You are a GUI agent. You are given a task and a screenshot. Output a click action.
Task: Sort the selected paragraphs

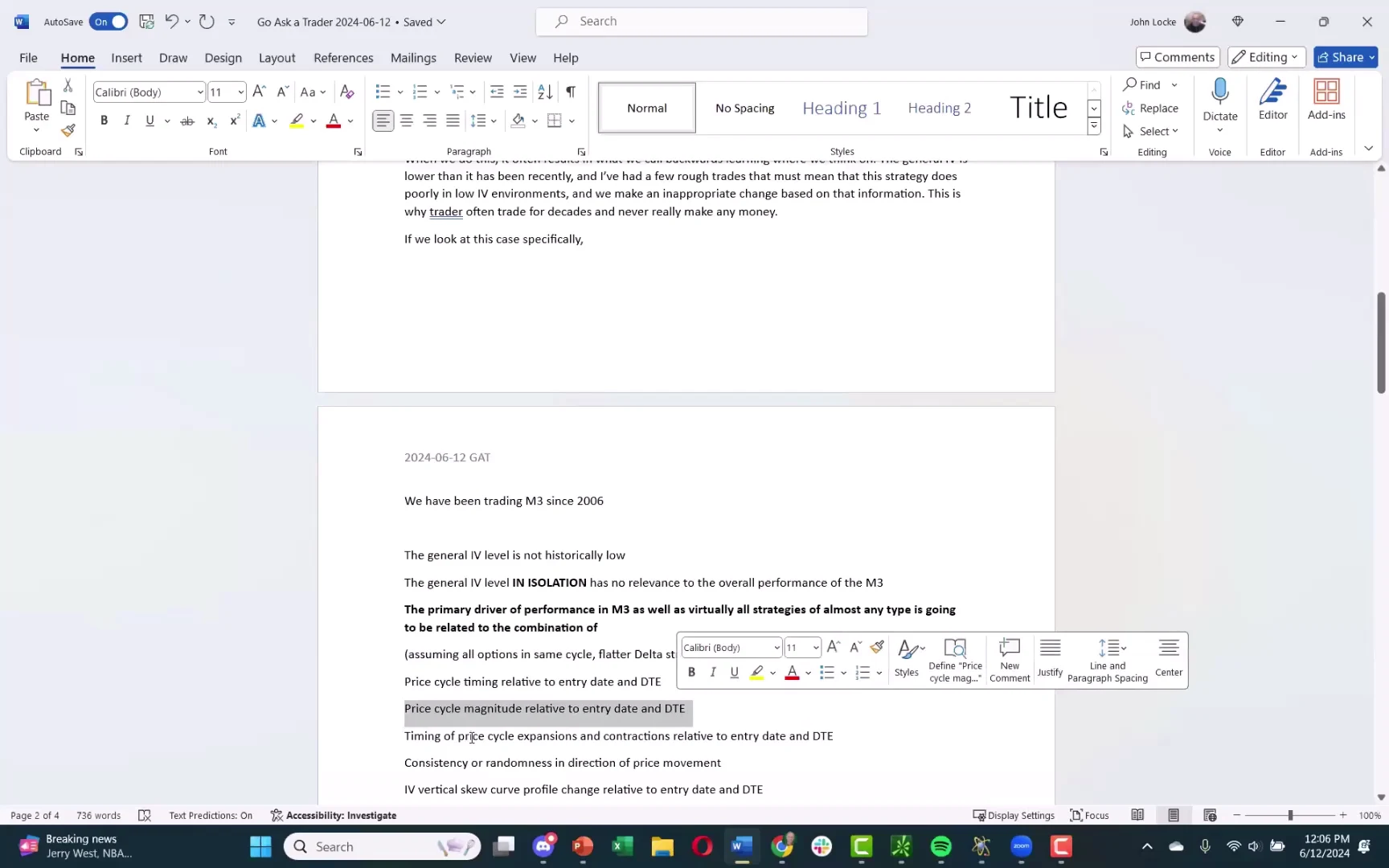click(x=545, y=92)
